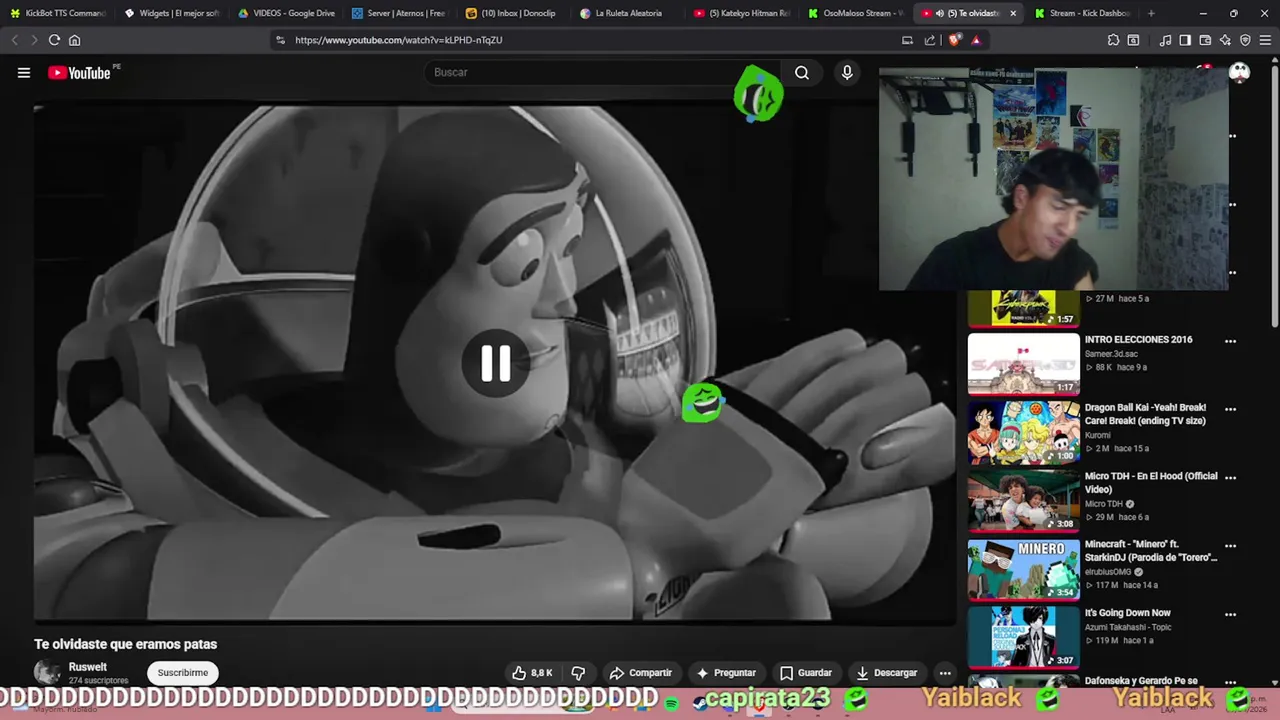Share this page via the address bar share icon
Image resolution: width=1280 pixels, height=720 pixels.
pyautogui.click(x=930, y=40)
